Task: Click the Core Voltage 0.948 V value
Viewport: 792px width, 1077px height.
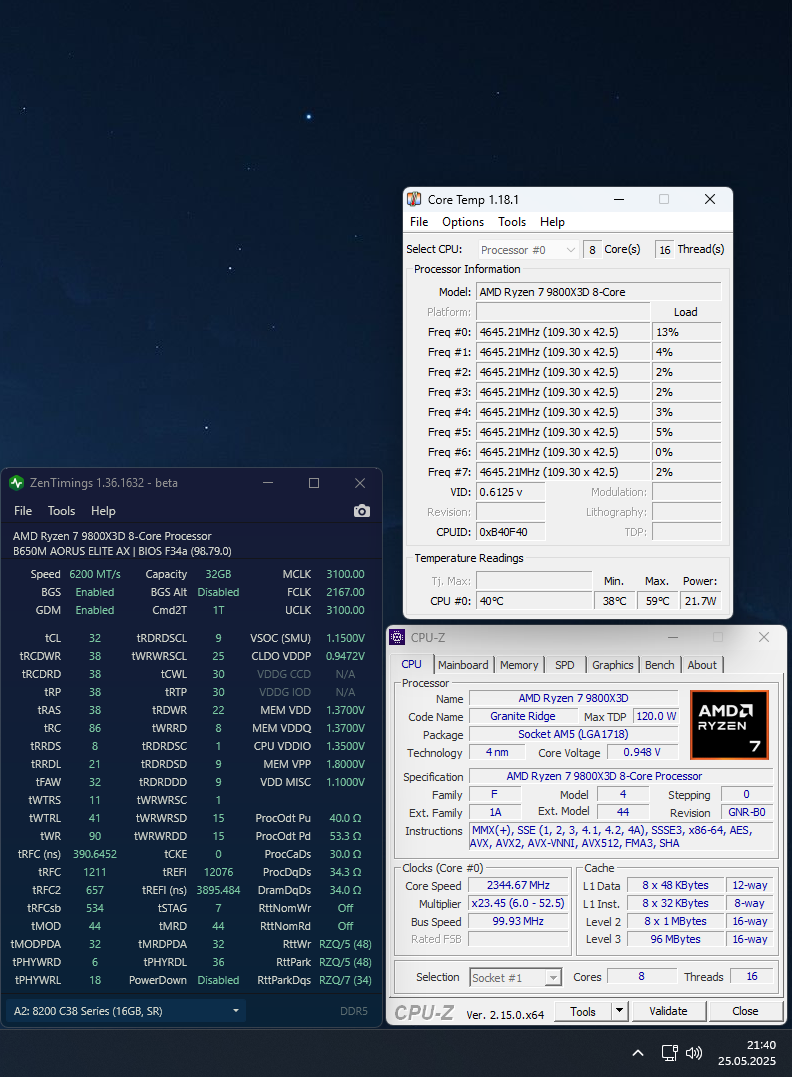Action: coord(642,752)
